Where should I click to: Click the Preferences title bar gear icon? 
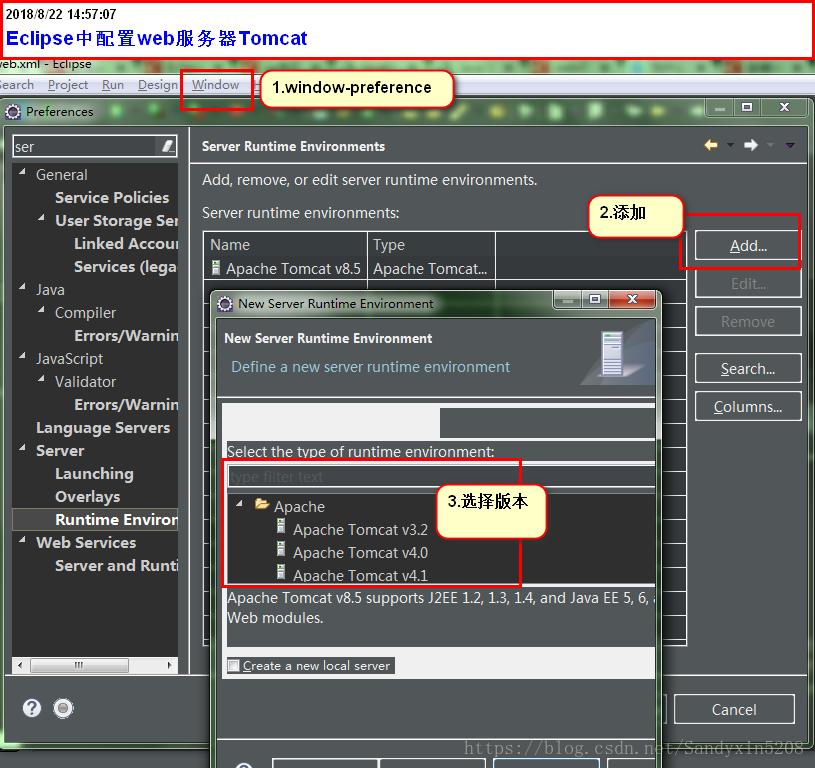[x=12, y=112]
